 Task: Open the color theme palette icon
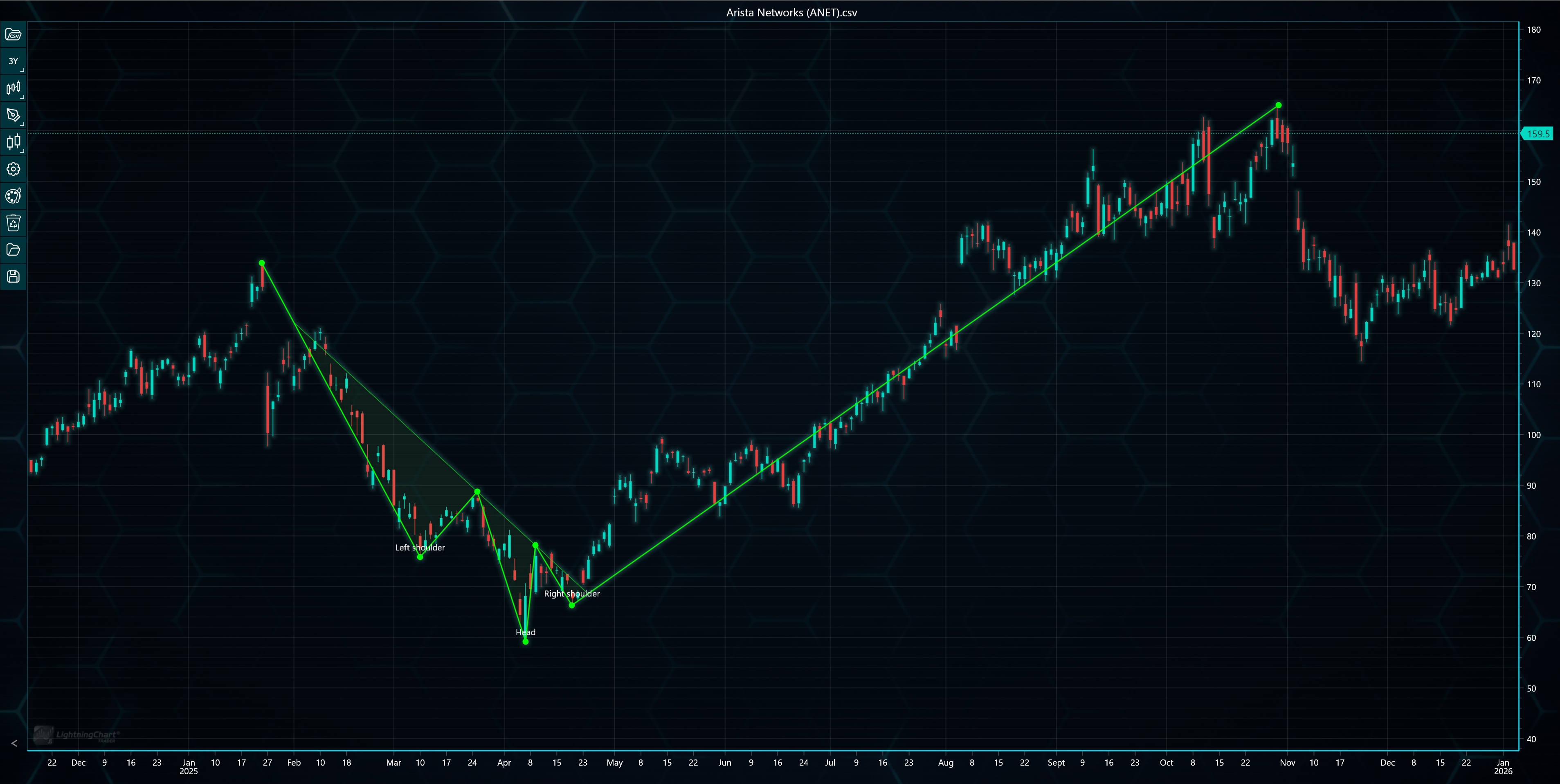click(x=13, y=195)
